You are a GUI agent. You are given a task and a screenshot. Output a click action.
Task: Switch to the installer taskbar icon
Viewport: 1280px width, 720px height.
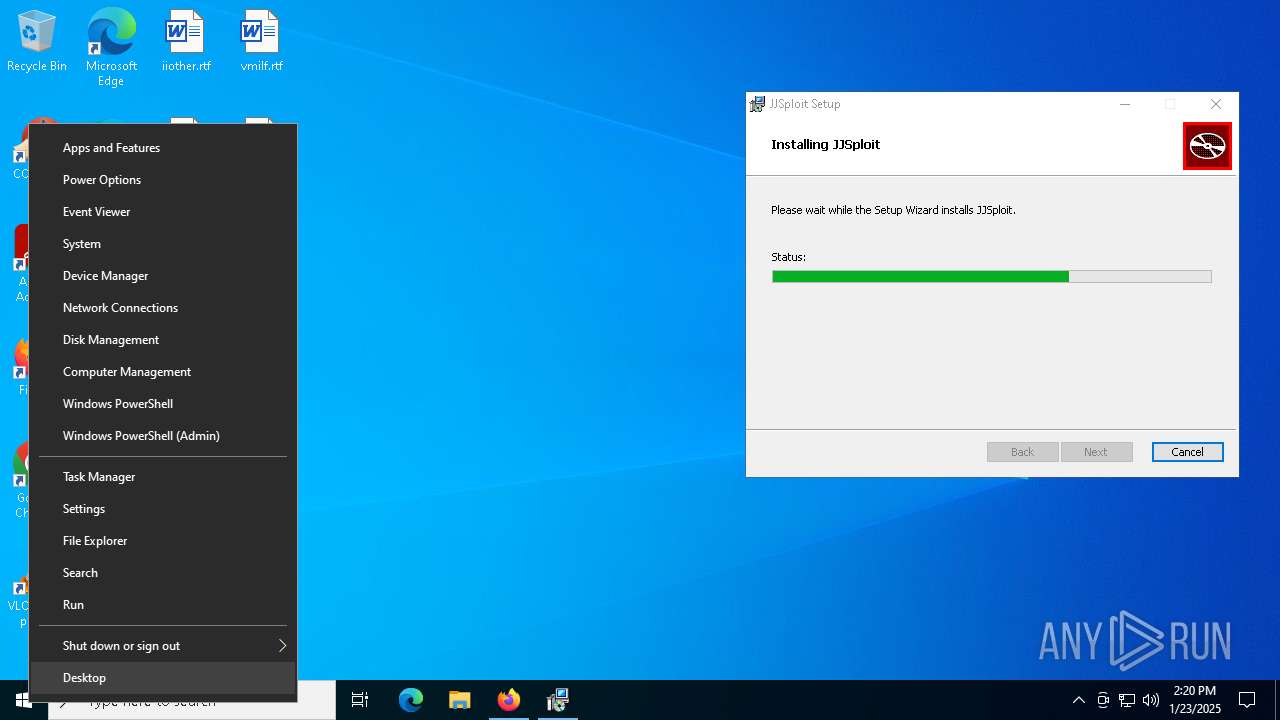[558, 700]
